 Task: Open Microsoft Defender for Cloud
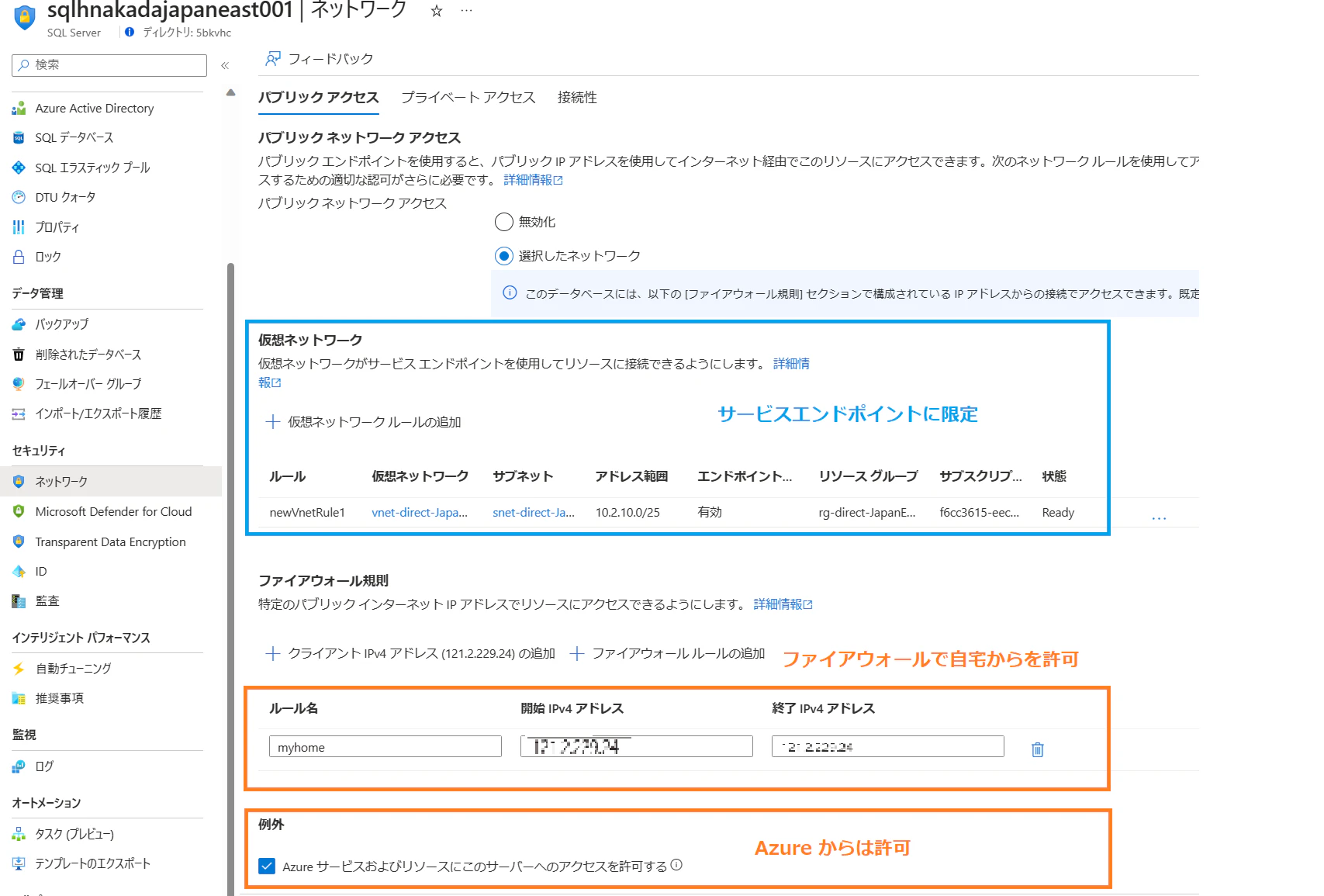coord(113,512)
